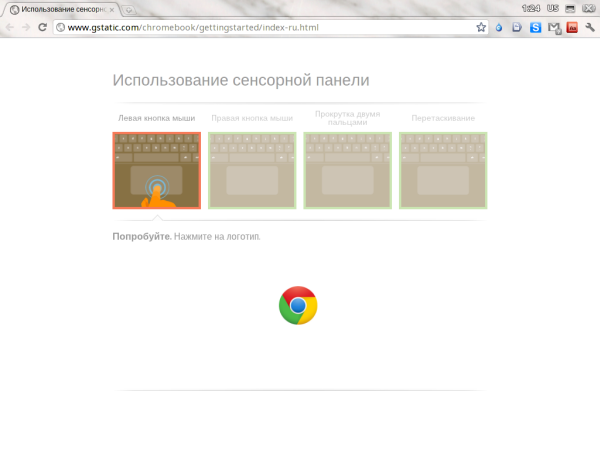Open the Skype extension icon

[535, 28]
